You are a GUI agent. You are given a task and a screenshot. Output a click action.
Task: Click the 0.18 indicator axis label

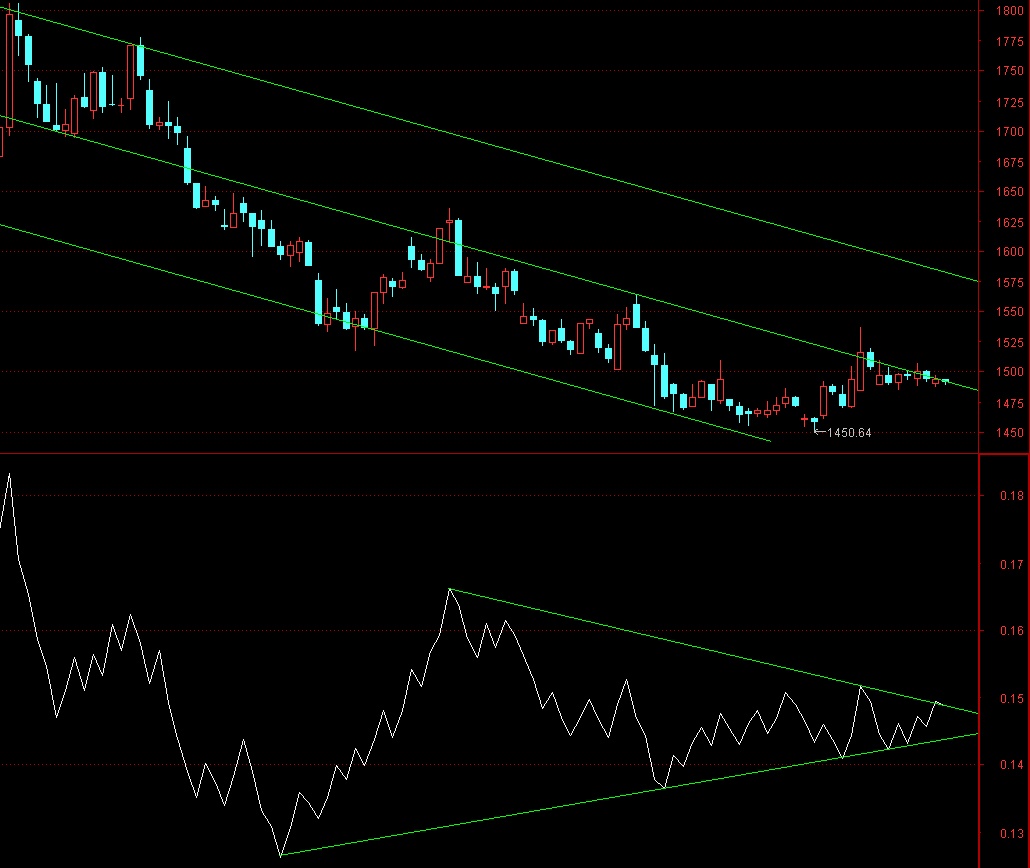(1012, 496)
